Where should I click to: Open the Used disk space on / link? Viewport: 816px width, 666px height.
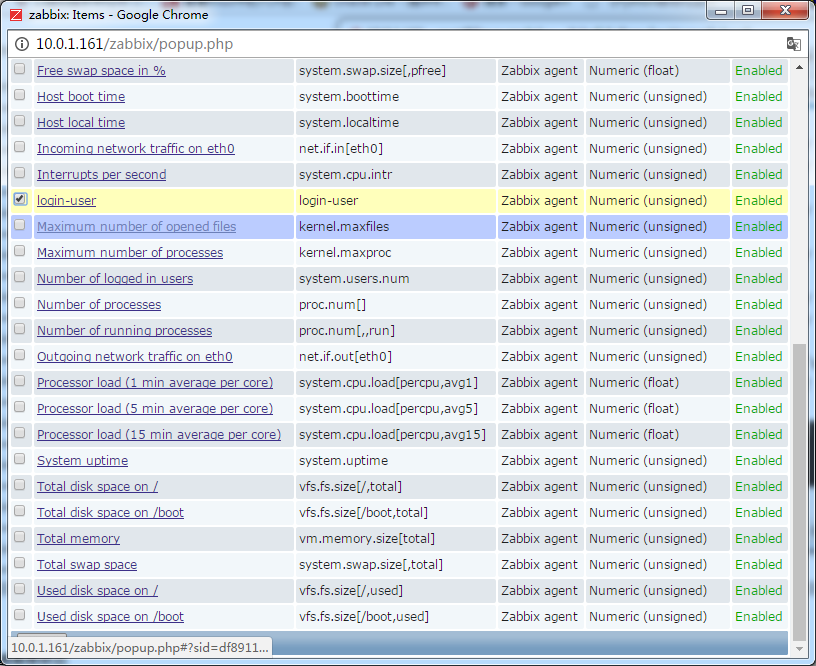pos(97,591)
